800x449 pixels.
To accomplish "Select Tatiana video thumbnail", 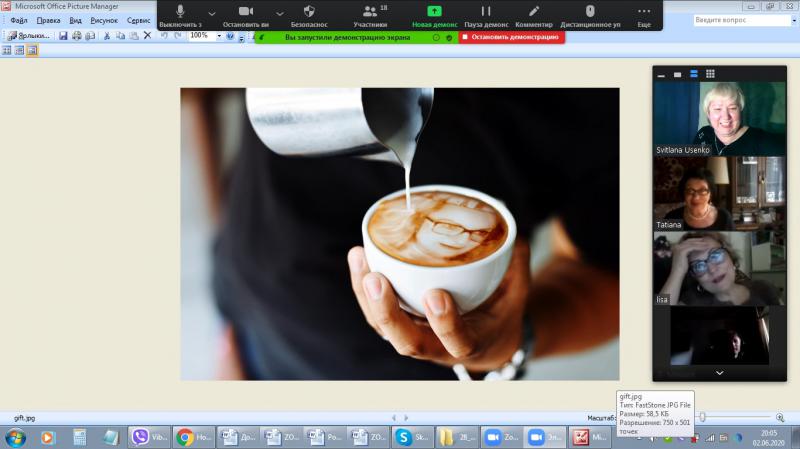I will point(719,193).
